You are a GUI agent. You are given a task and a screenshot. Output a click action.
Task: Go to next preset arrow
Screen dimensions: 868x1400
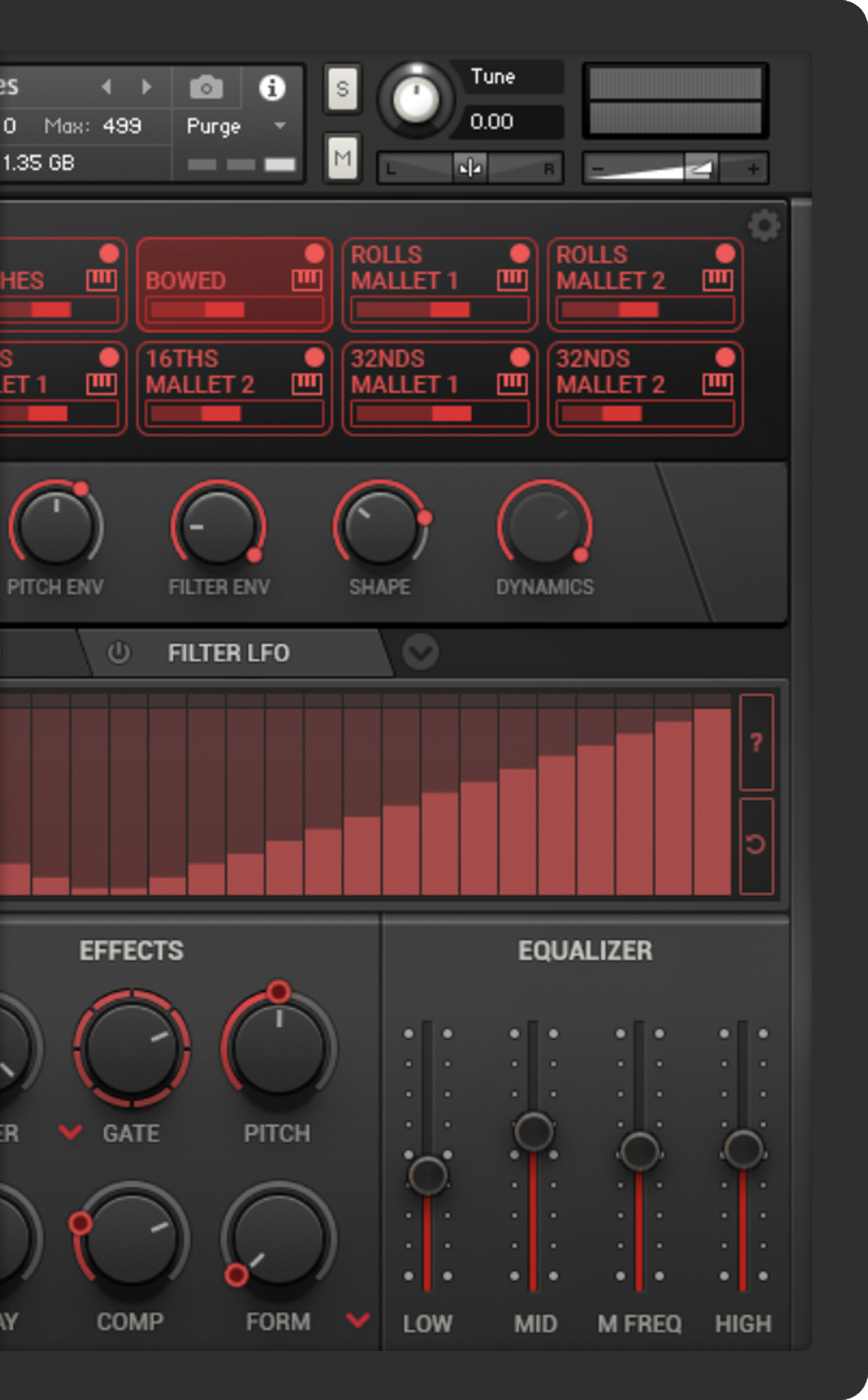pyautogui.click(x=146, y=87)
